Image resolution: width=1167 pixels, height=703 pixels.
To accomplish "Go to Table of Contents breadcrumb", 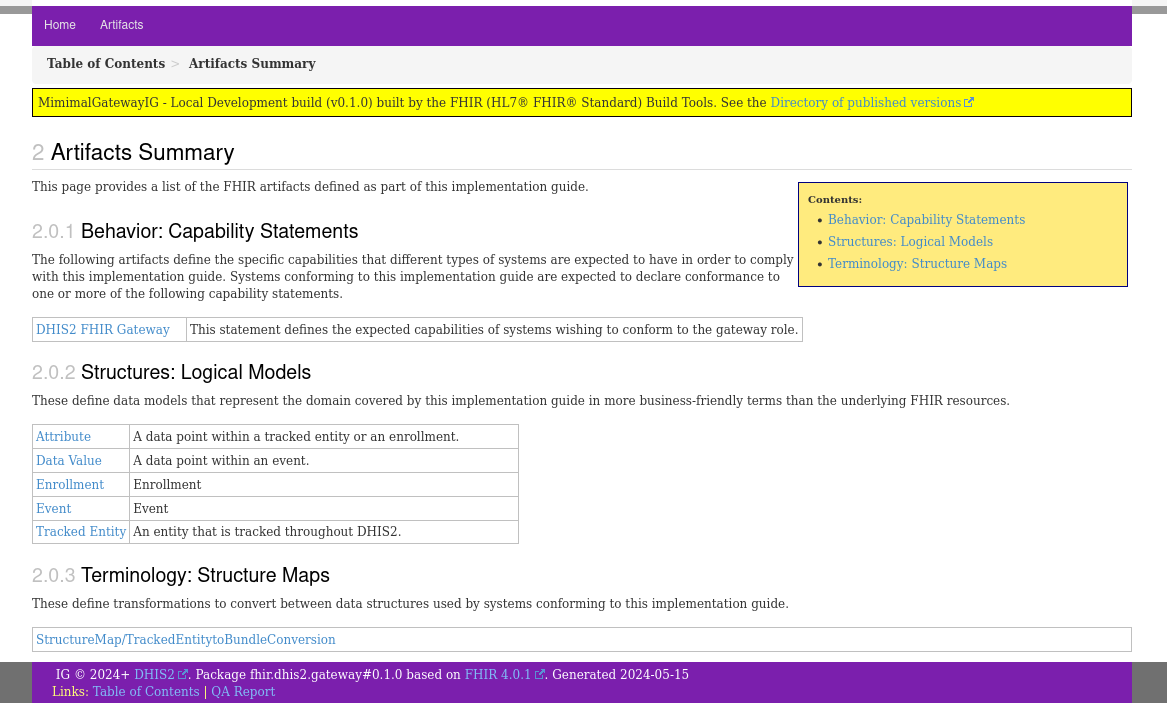I will click(106, 64).
